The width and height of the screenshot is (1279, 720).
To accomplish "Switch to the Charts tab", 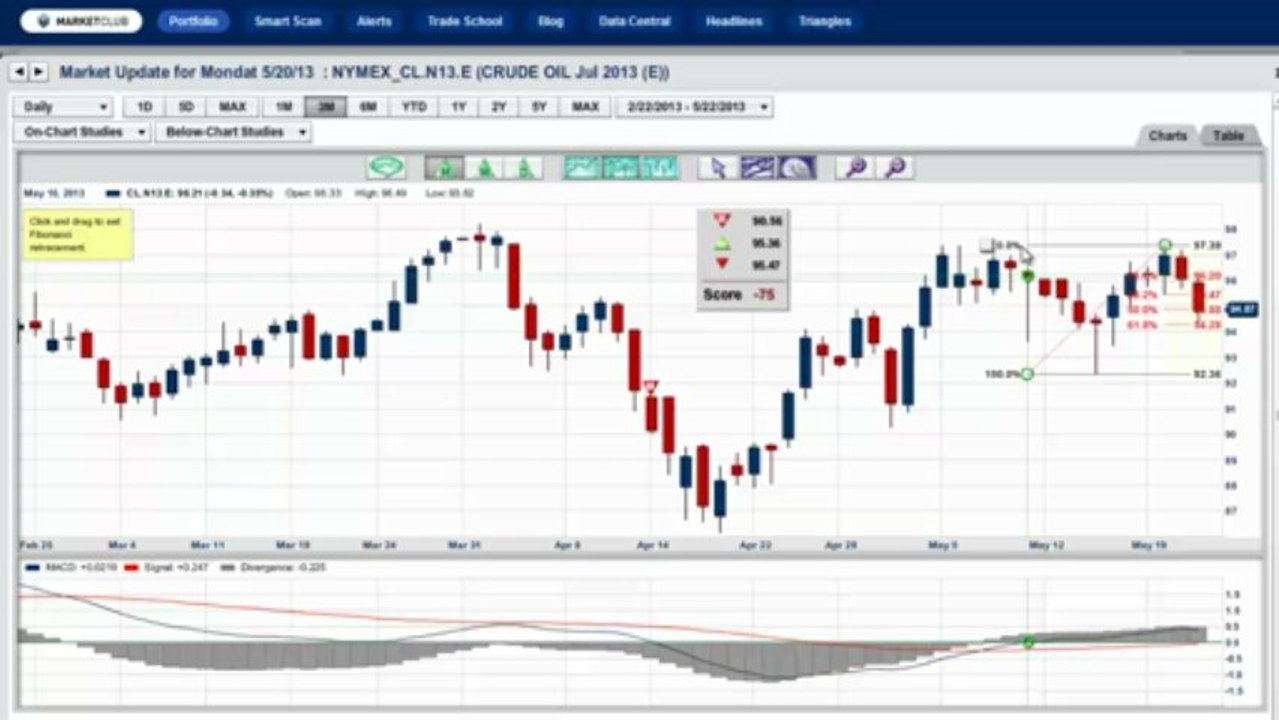I will pyautogui.click(x=1167, y=136).
